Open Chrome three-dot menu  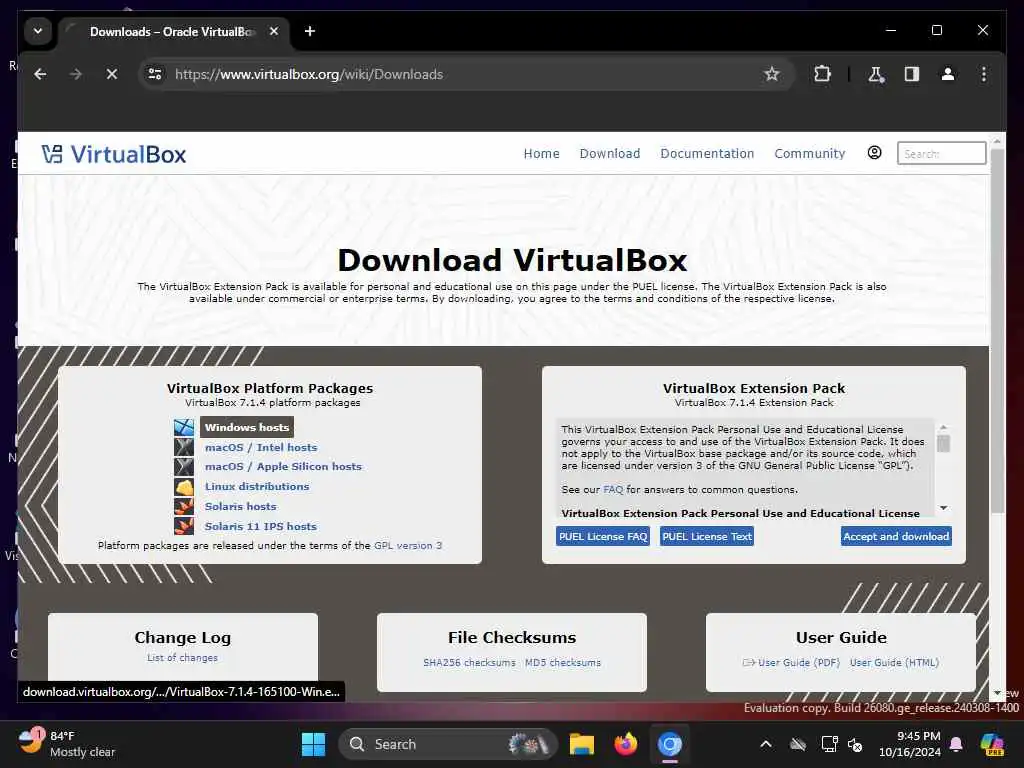[x=984, y=74]
